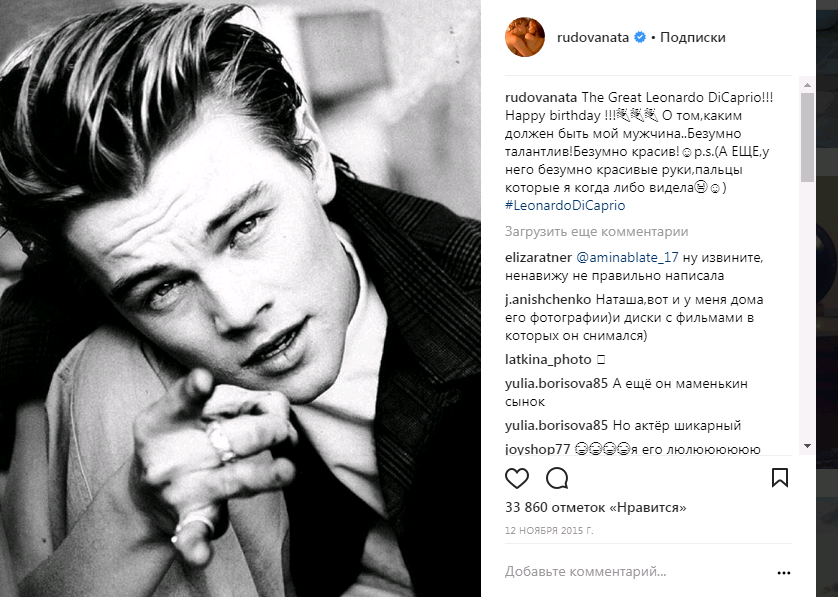Click the black-and-white portrait photo
Image resolution: width=838 pixels, height=597 pixels.
point(240,298)
